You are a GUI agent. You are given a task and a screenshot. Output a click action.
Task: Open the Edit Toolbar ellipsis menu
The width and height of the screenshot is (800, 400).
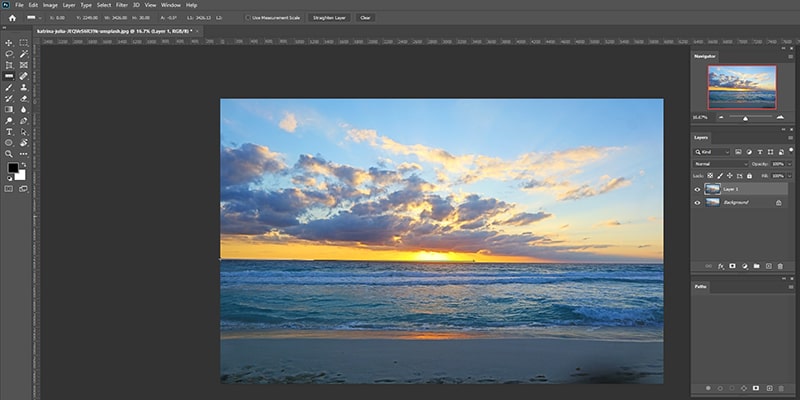(x=23, y=154)
